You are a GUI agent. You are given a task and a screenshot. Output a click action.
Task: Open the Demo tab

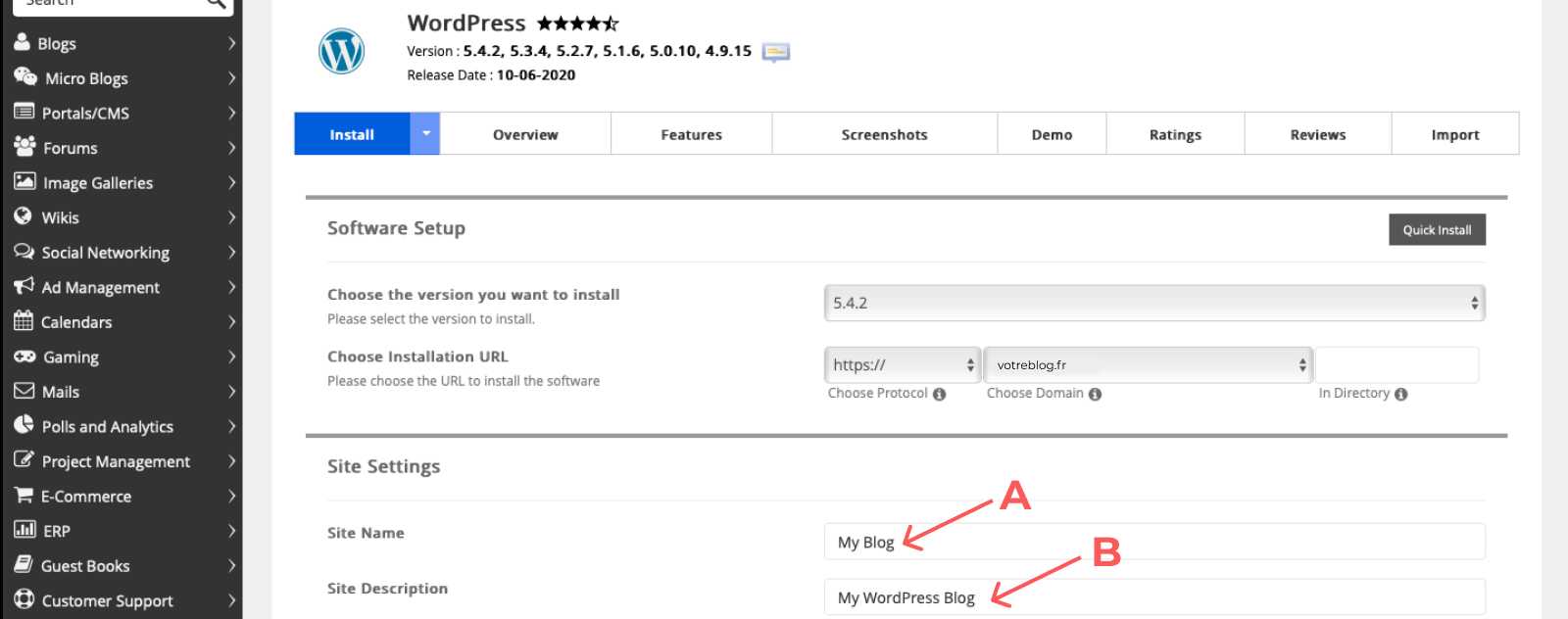1052,134
